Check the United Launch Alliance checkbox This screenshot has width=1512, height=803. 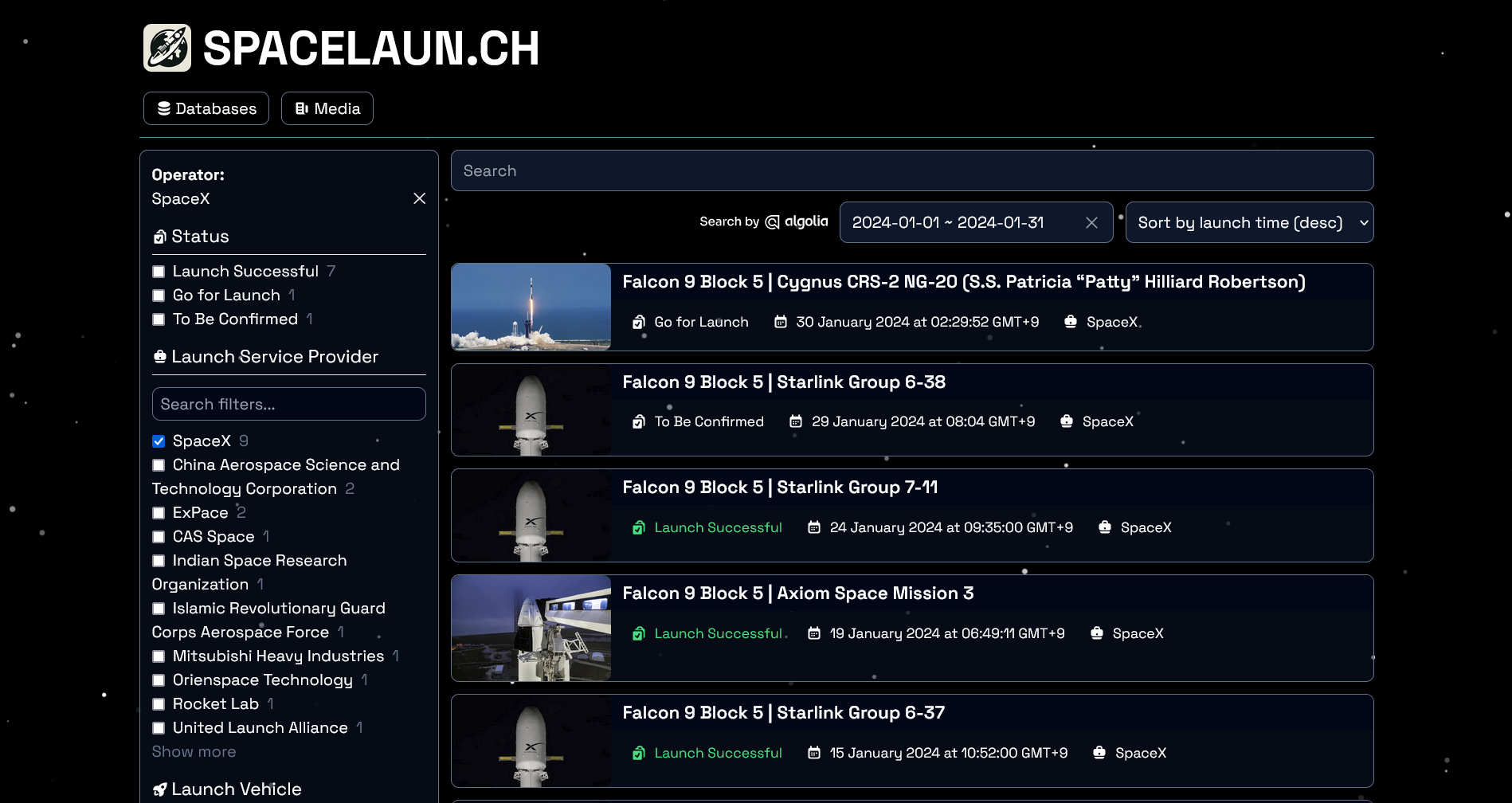click(x=159, y=728)
